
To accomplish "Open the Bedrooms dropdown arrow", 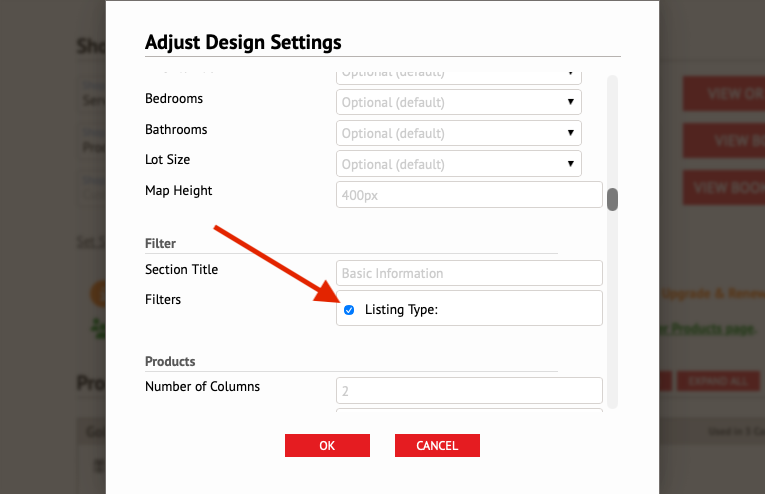I will click(x=570, y=102).
